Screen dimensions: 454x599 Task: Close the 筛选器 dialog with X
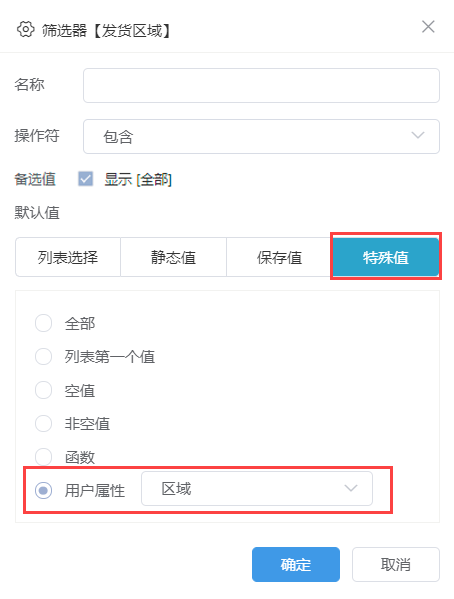coord(428,27)
